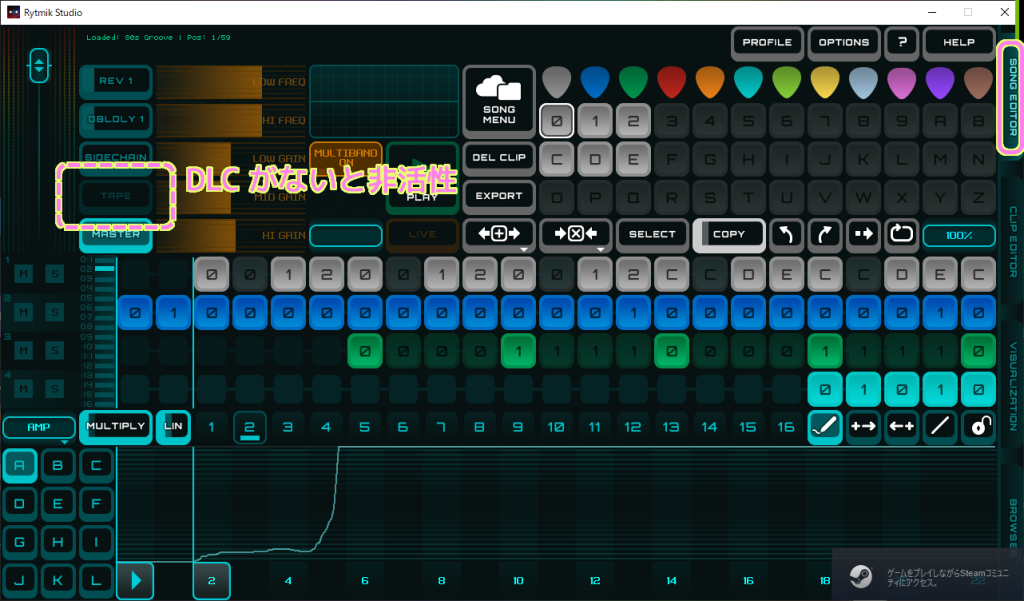Select automation slot L

coord(96,580)
